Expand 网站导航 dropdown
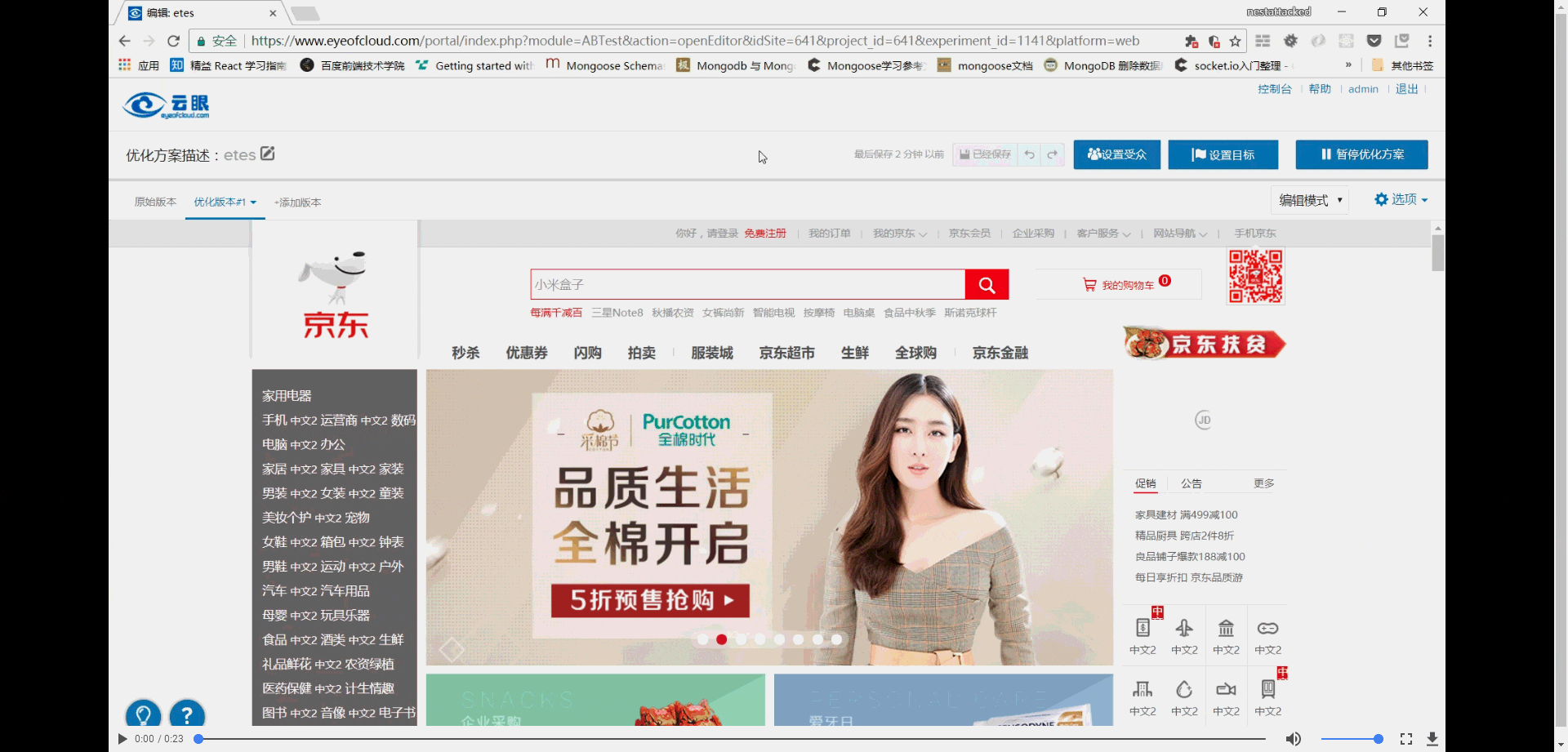This screenshot has width=1568, height=752. pyautogui.click(x=1179, y=234)
